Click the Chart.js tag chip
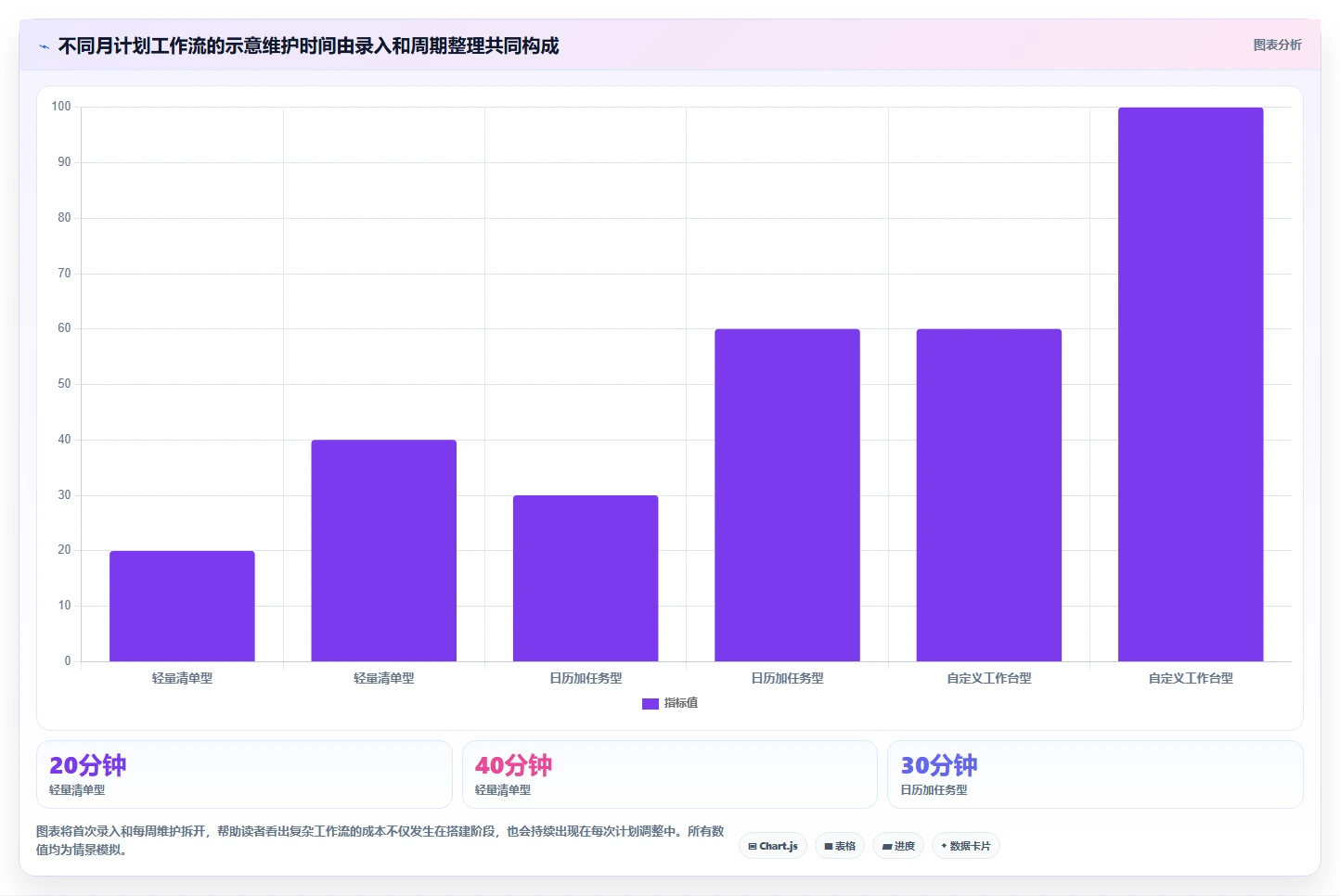Image resolution: width=1340 pixels, height=896 pixels. tap(773, 846)
